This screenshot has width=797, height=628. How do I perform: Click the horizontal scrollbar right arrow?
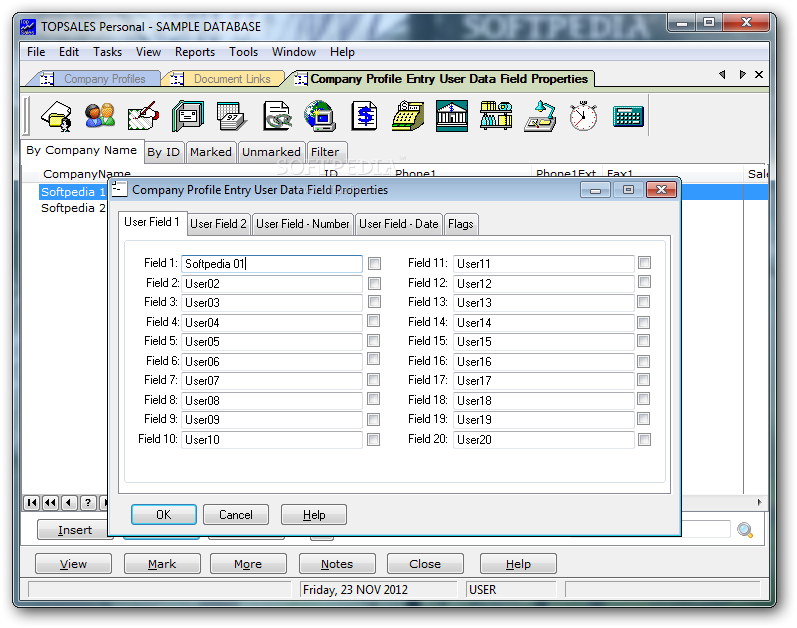pos(759,502)
